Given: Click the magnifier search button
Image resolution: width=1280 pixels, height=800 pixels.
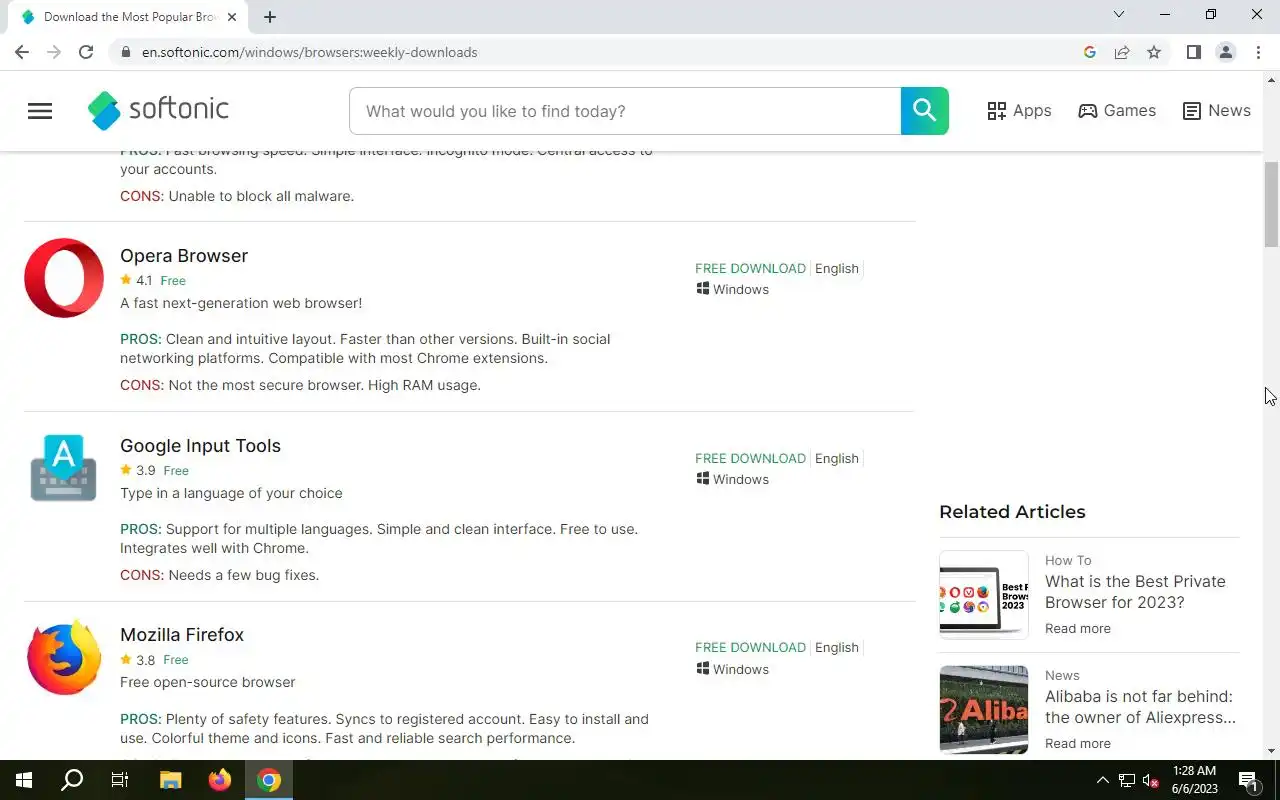Looking at the screenshot, I should point(924,111).
